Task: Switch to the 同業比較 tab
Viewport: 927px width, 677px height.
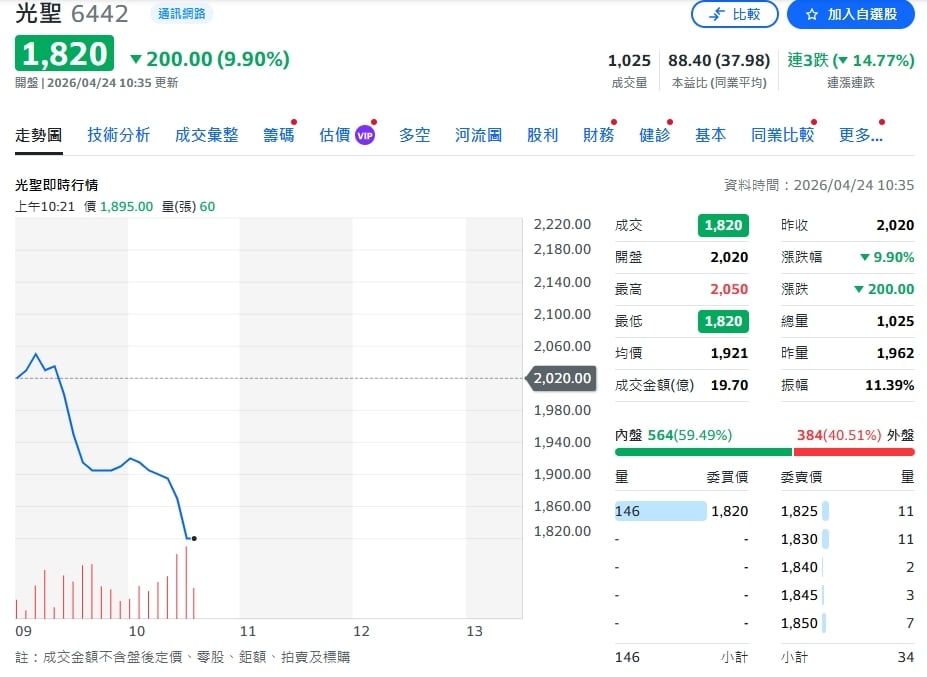Action: coord(782,134)
